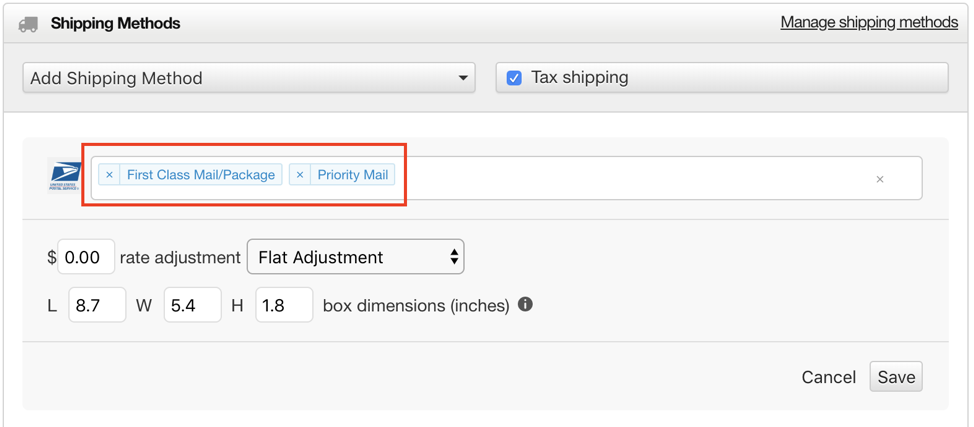Remove the Priority Mail tag
Image resolution: width=974 pixels, height=427 pixels.
(300, 175)
